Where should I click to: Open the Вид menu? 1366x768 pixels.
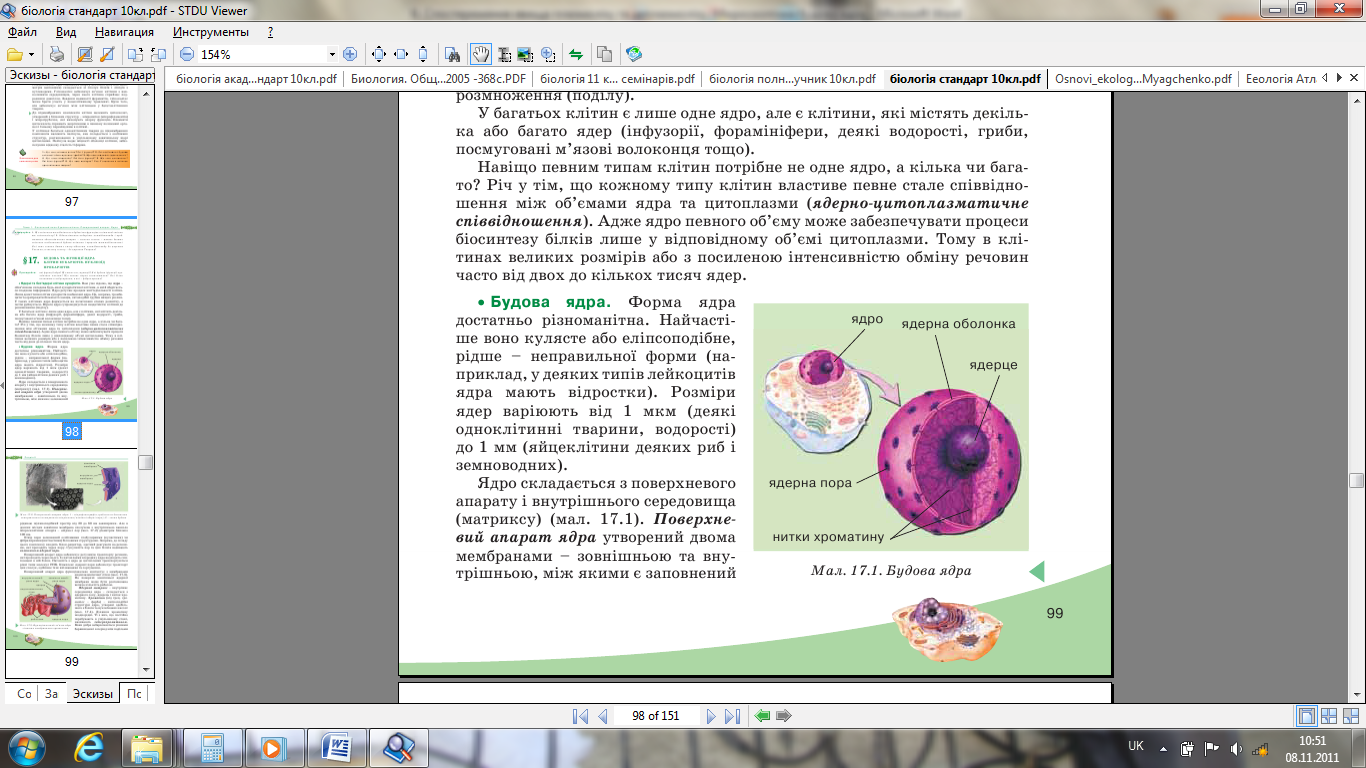[66, 32]
